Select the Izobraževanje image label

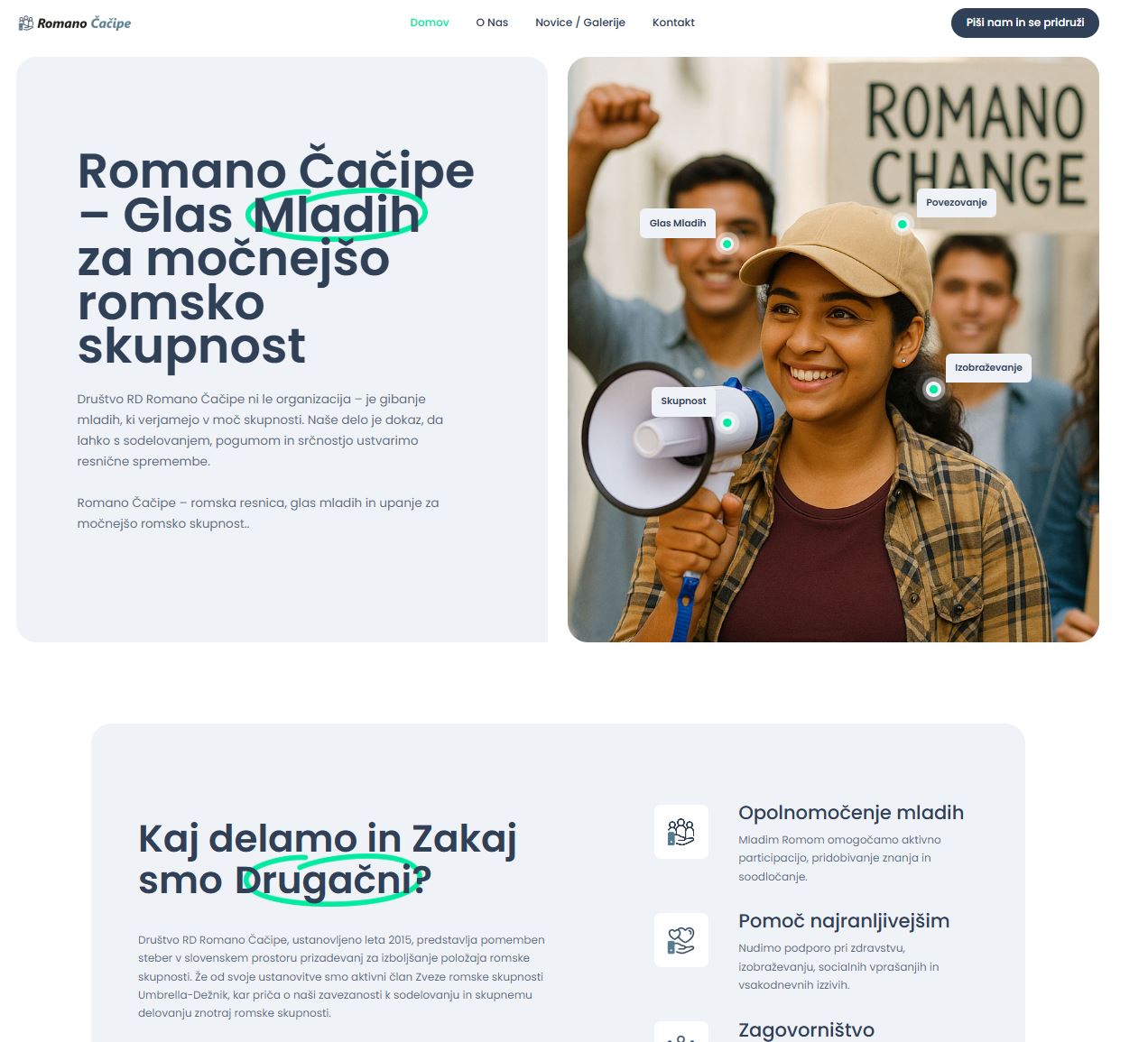(x=988, y=367)
